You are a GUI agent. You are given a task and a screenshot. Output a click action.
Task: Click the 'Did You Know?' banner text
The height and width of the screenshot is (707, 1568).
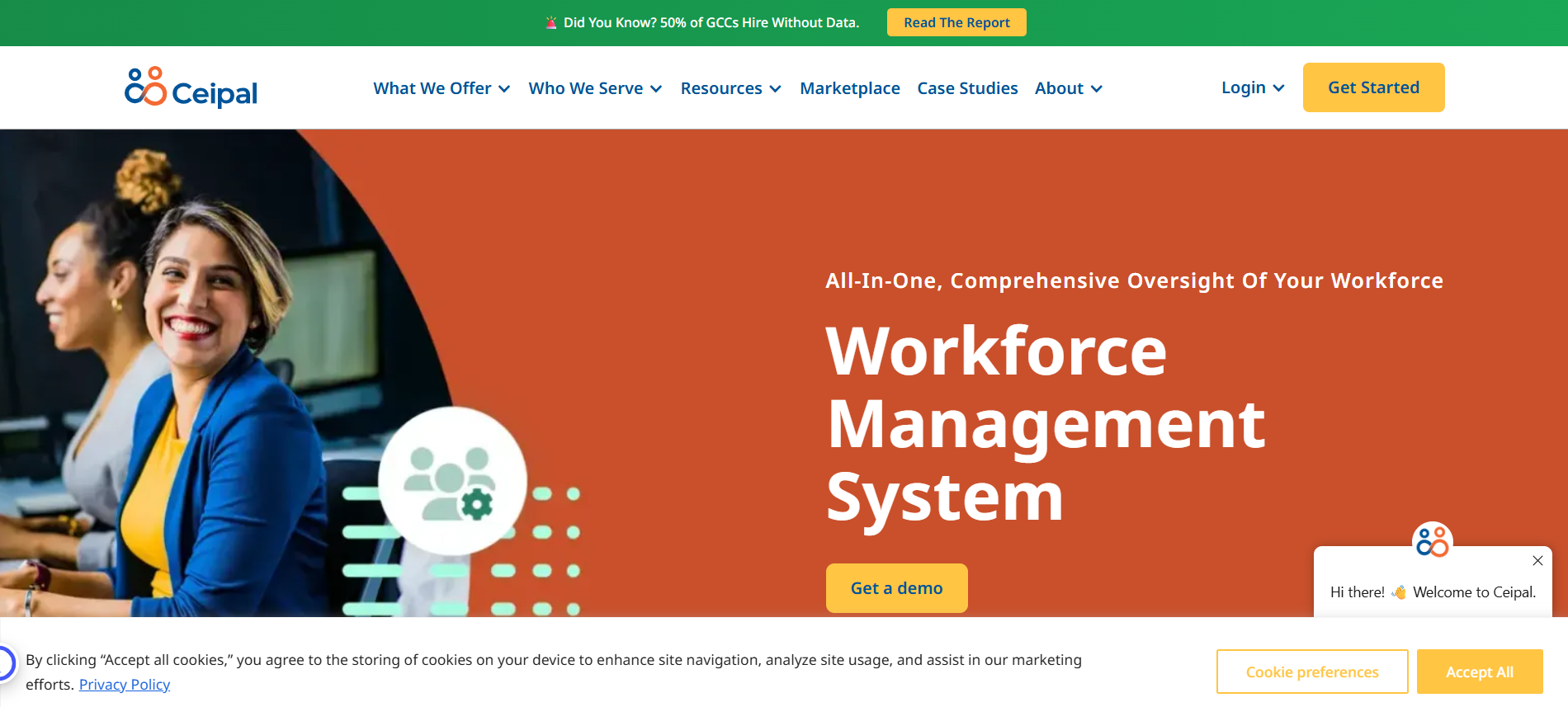pyautogui.click(x=711, y=23)
